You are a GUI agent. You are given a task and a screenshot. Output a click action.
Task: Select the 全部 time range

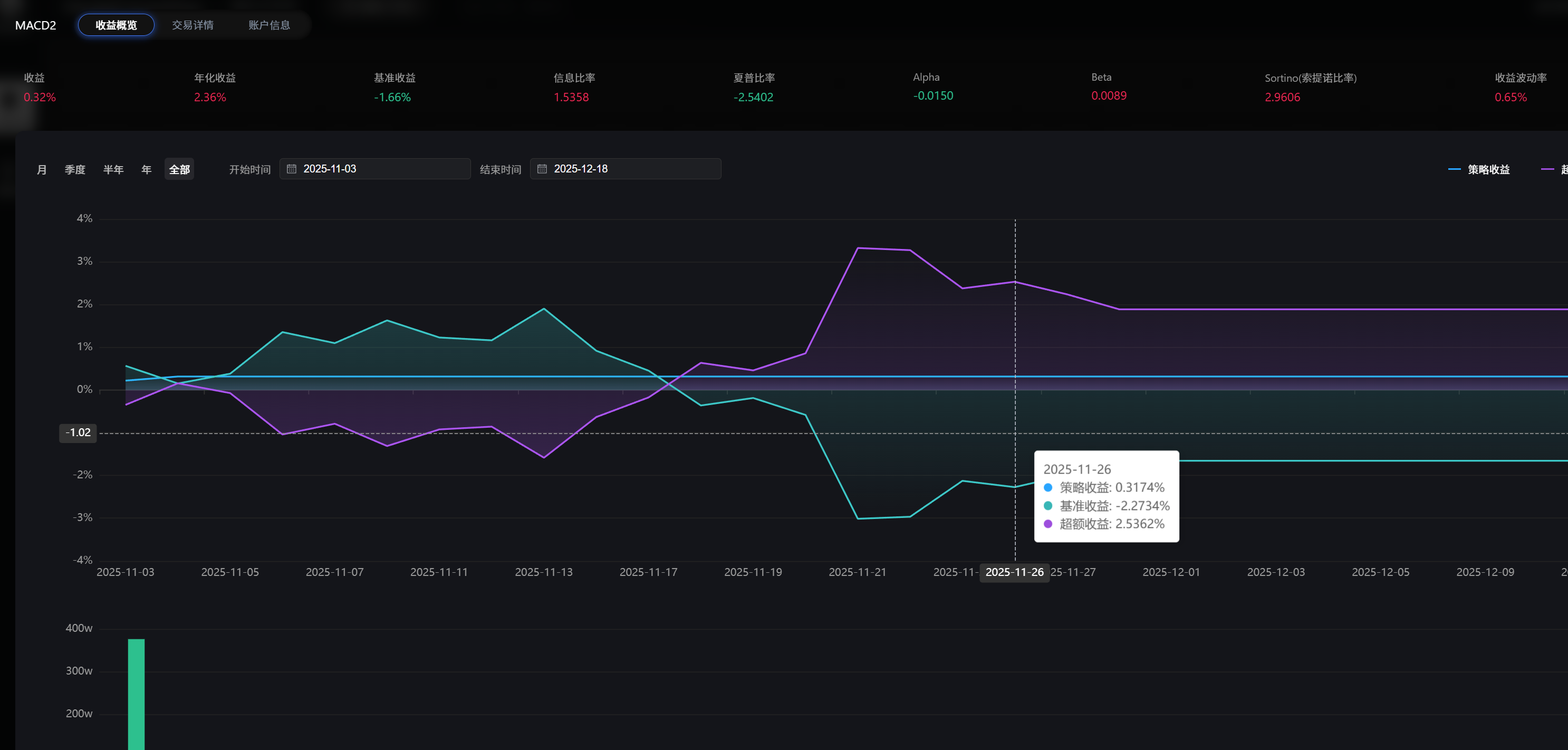pos(179,169)
